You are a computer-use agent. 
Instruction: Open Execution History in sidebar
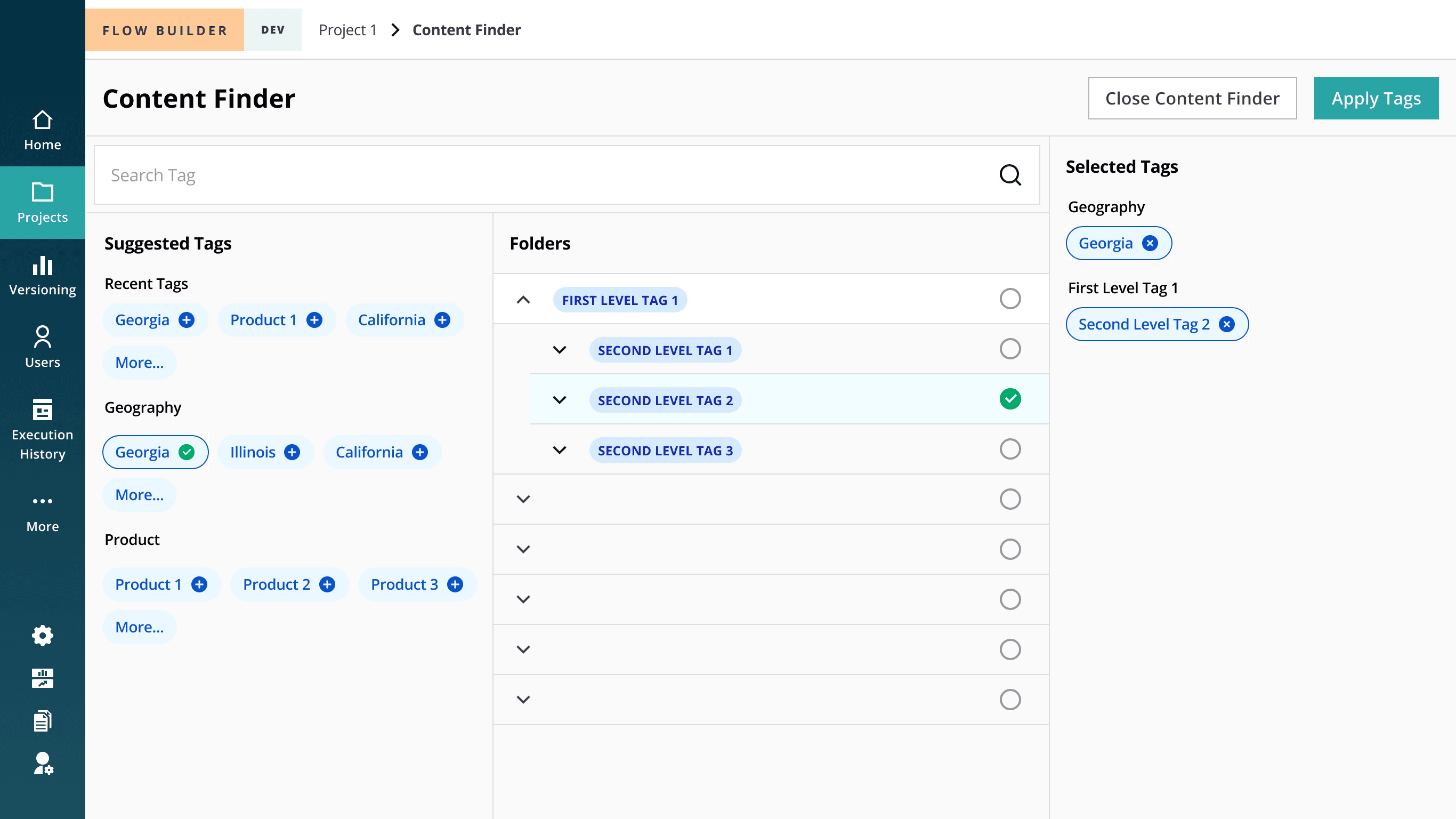(43, 429)
